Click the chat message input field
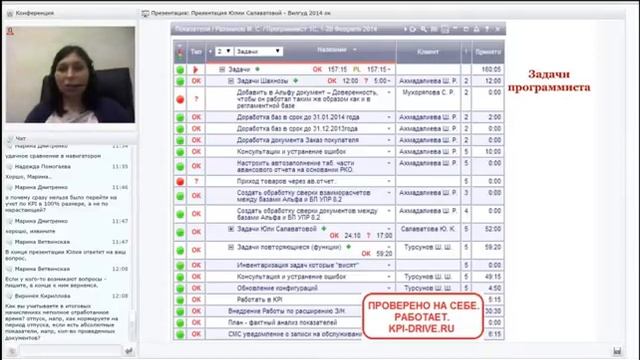The width and height of the screenshot is (640, 360). coord(71,351)
